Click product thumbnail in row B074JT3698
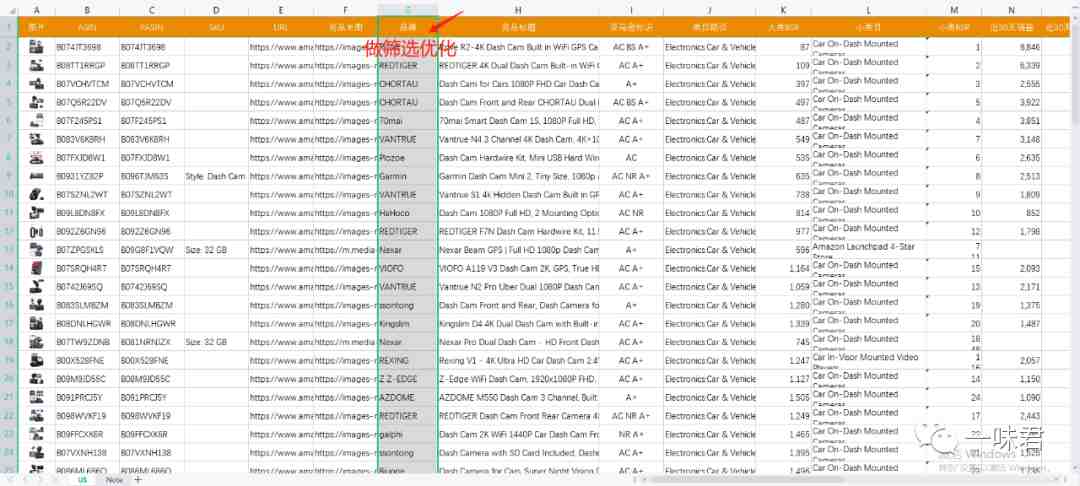Screen dimensions: 1080x486 pos(37,47)
